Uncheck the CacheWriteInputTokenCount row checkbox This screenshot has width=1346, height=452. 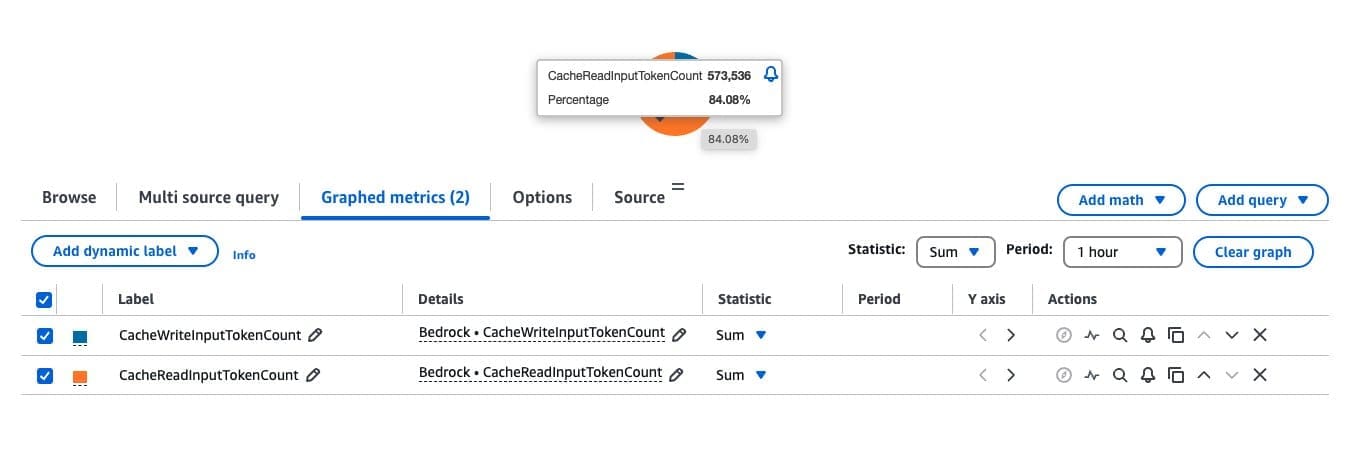[x=44, y=336]
